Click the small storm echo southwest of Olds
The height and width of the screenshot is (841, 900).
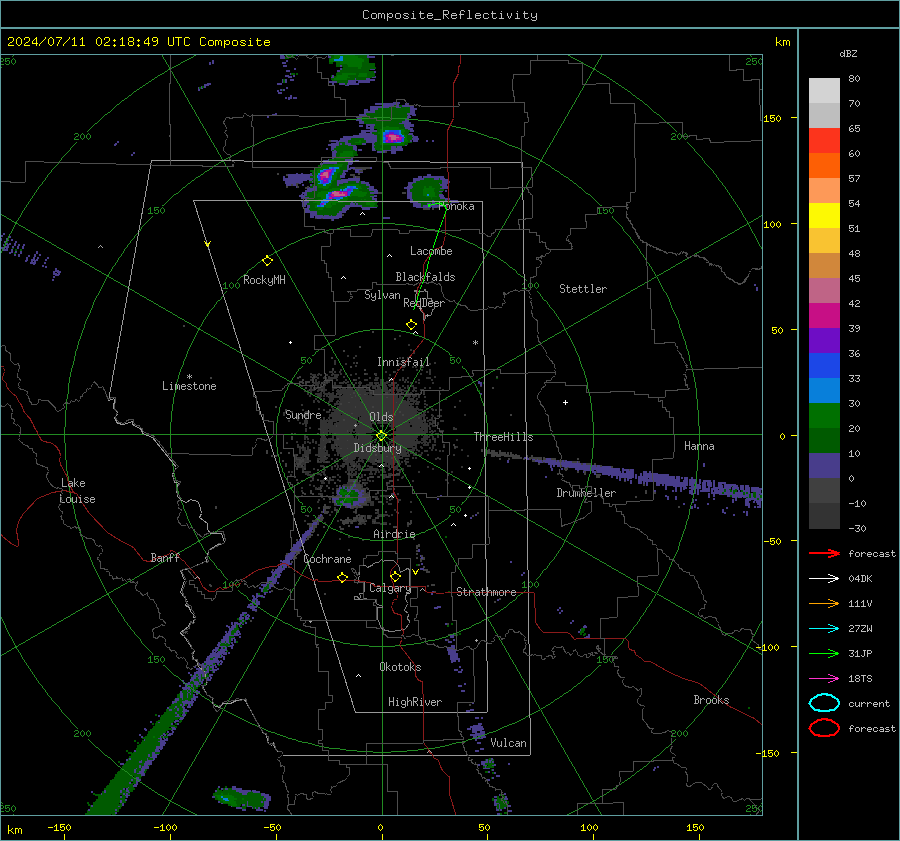(x=349, y=495)
